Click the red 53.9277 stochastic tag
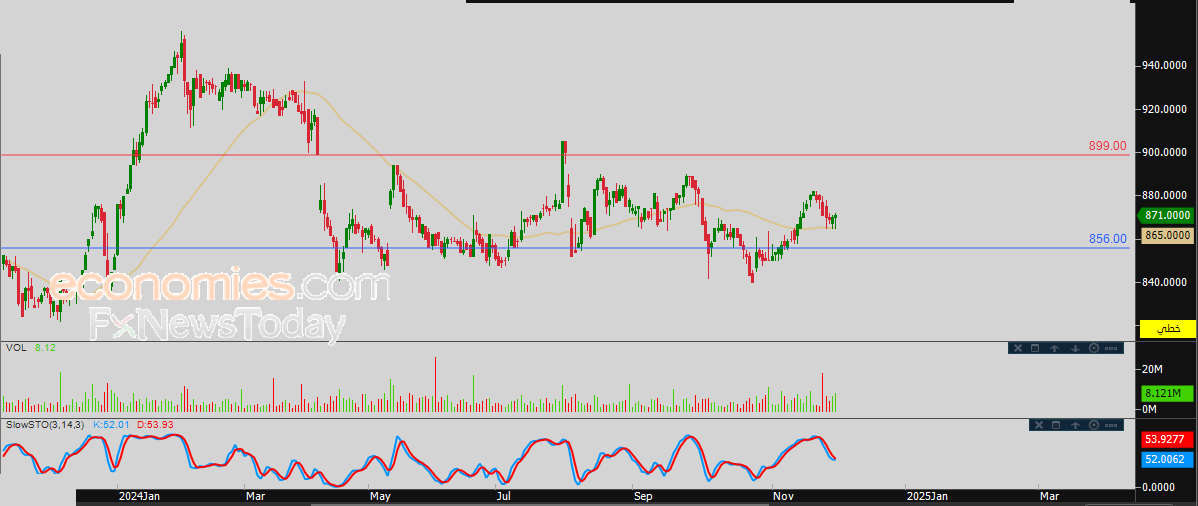1198x506 pixels. [x=1167, y=440]
